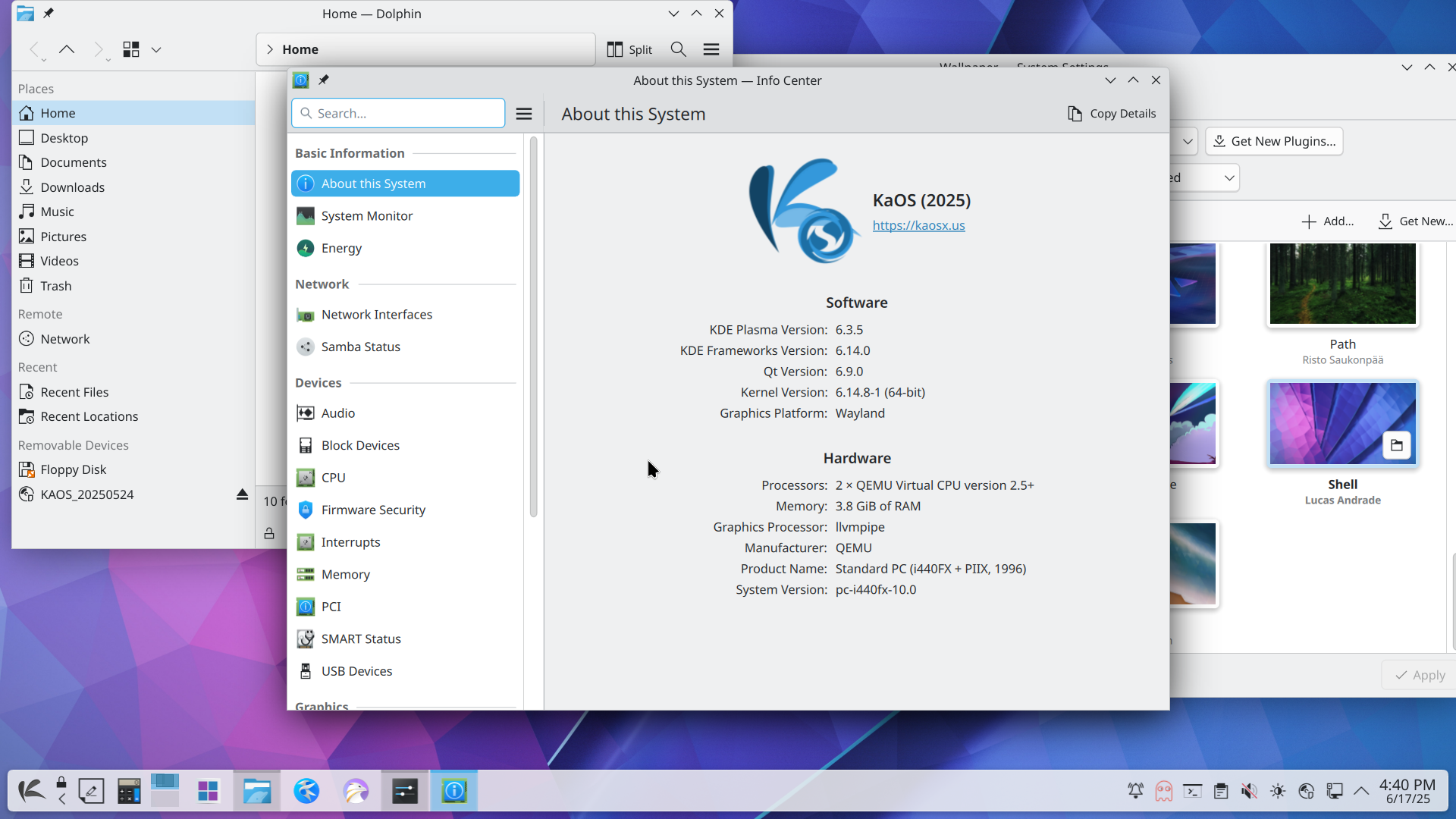The image size is (1456, 819).
Task: Click Get New Plugins button
Action: [x=1274, y=141]
